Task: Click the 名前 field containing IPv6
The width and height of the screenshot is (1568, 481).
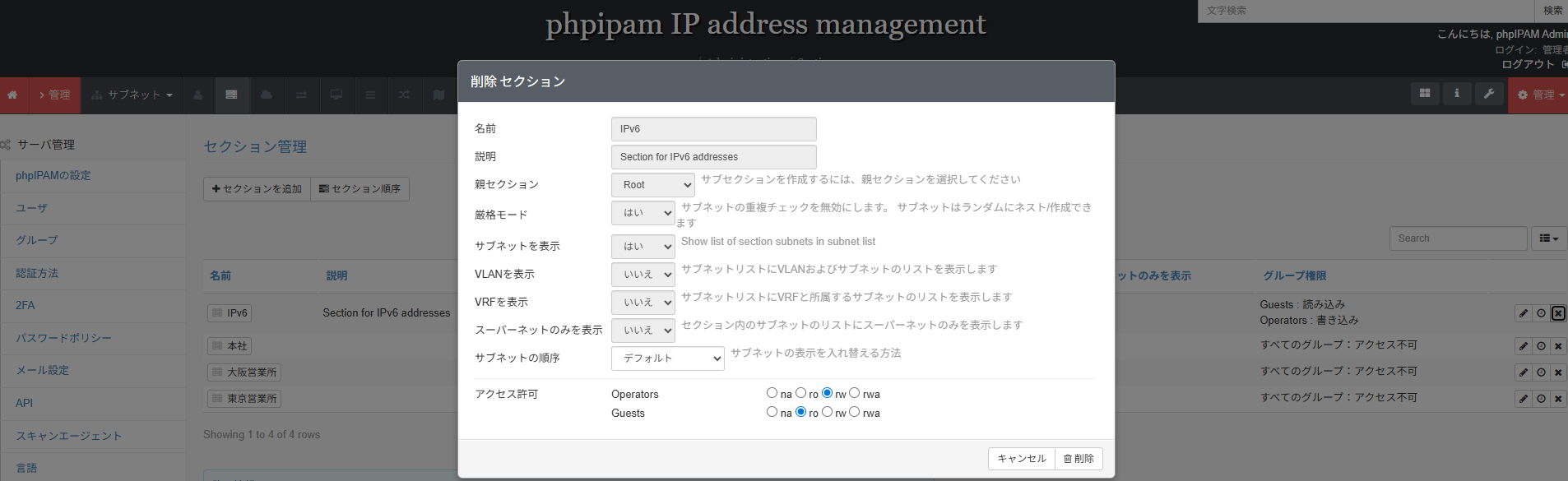Action: tap(714, 129)
